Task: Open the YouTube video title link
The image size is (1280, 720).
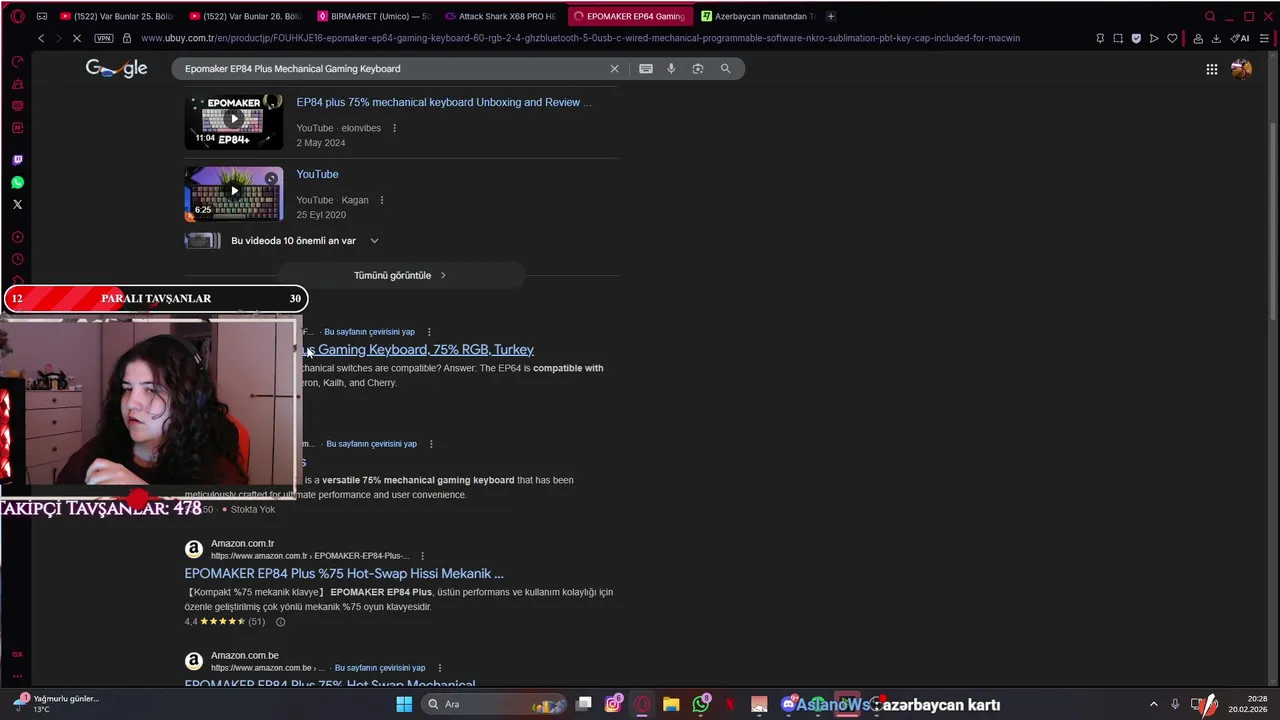Action: pyautogui.click(x=317, y=174)
